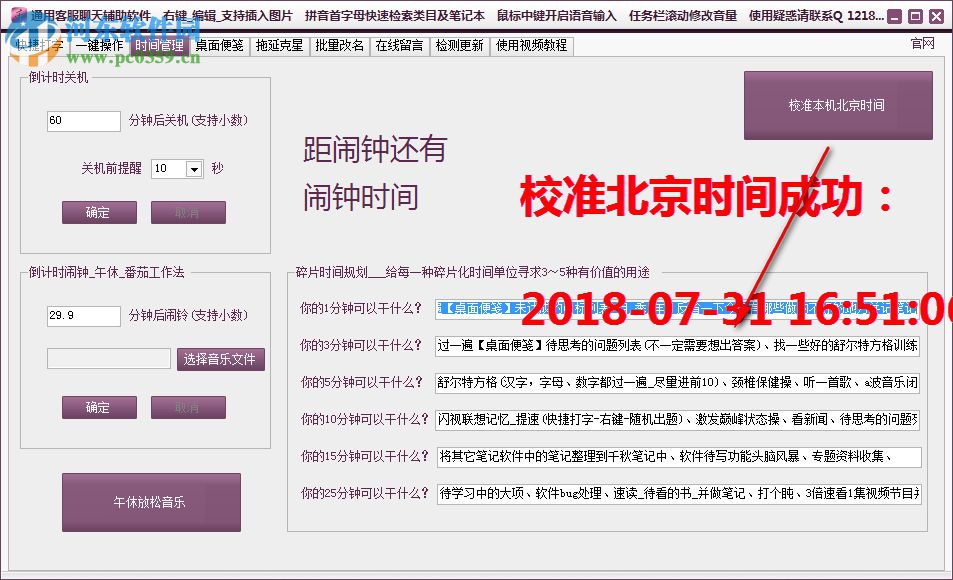Click 确定 in the shutdown countdown section

[x=99, y=212]
